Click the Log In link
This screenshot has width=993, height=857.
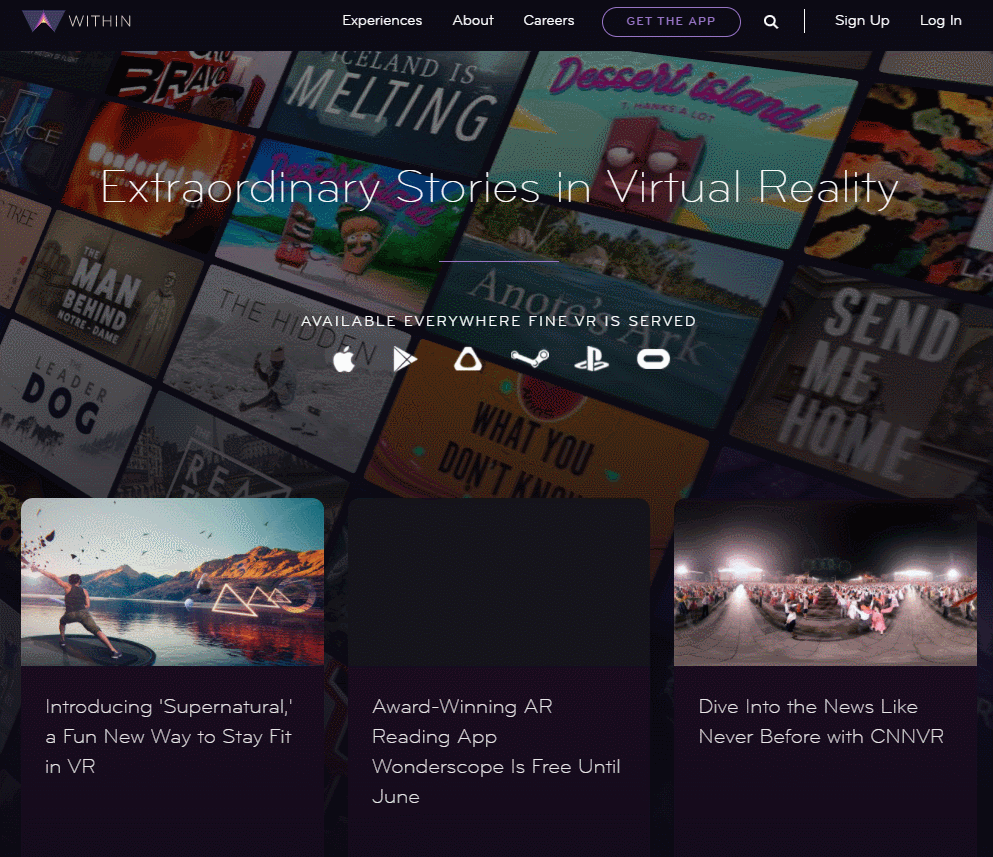click(940, 20)
